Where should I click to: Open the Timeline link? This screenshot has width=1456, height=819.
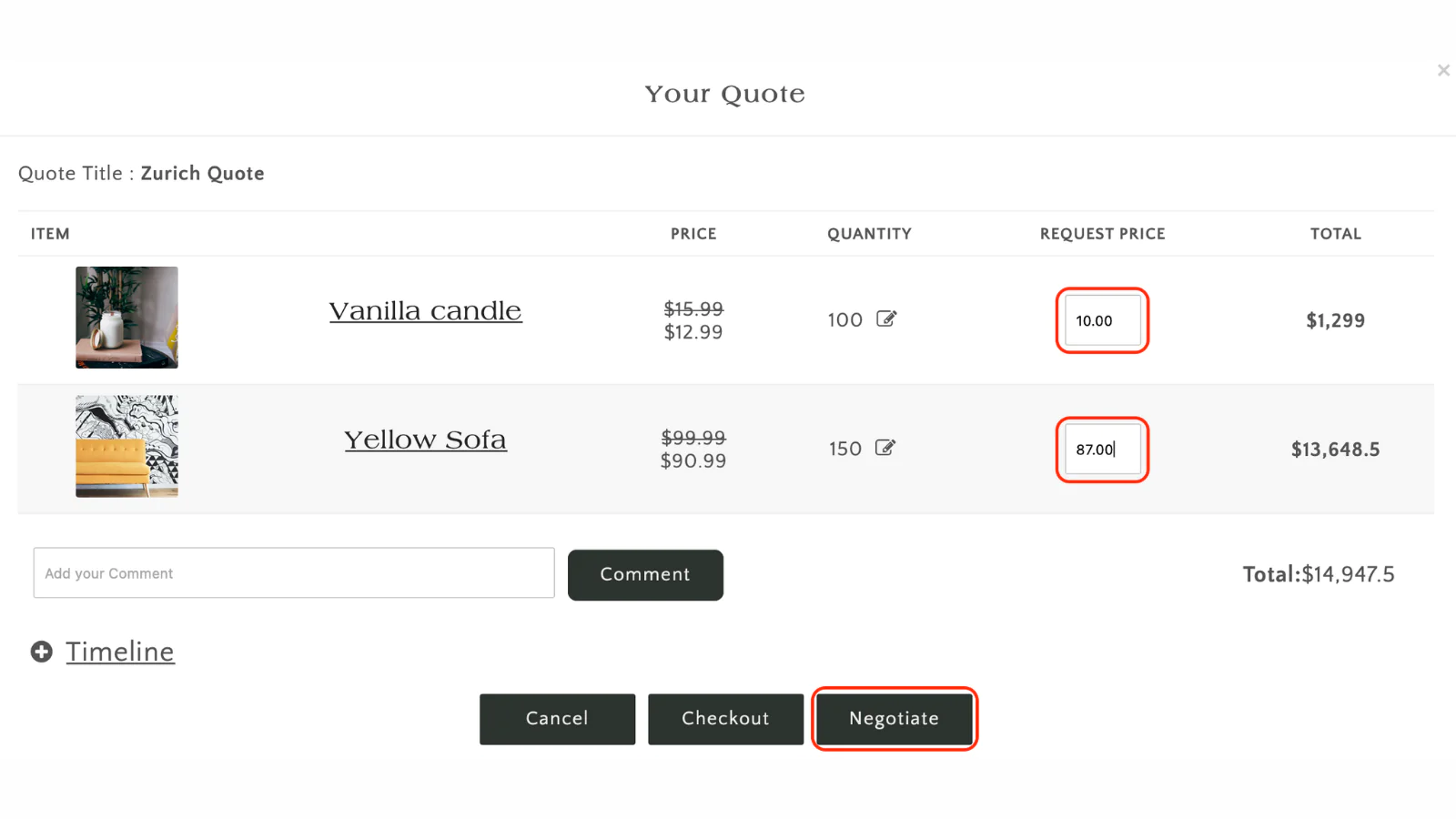click(x=120, y=652)
